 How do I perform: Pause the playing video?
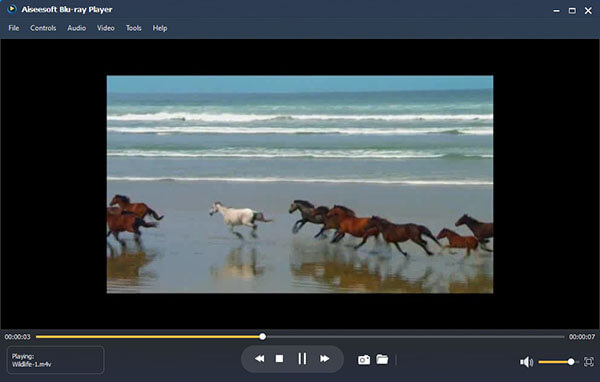[302, 359]
